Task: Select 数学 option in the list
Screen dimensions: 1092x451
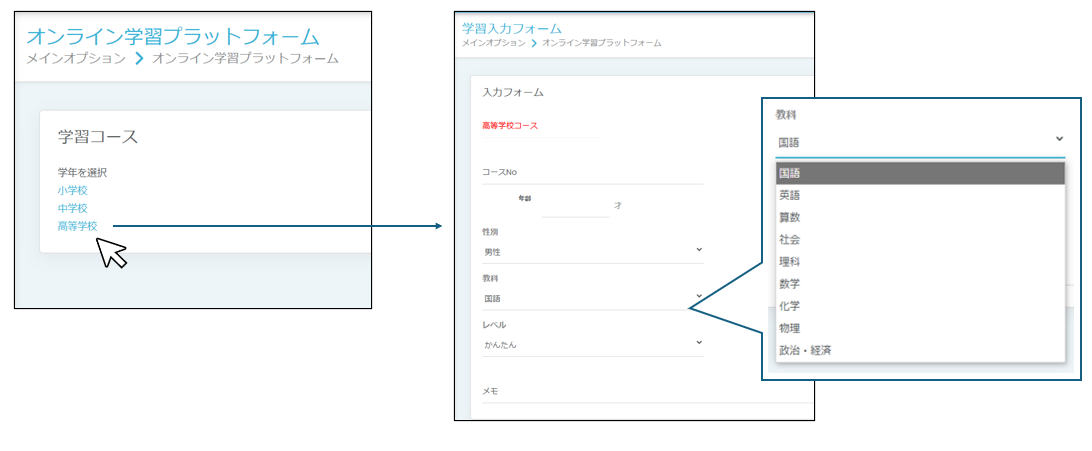Action: click(921, 284)
